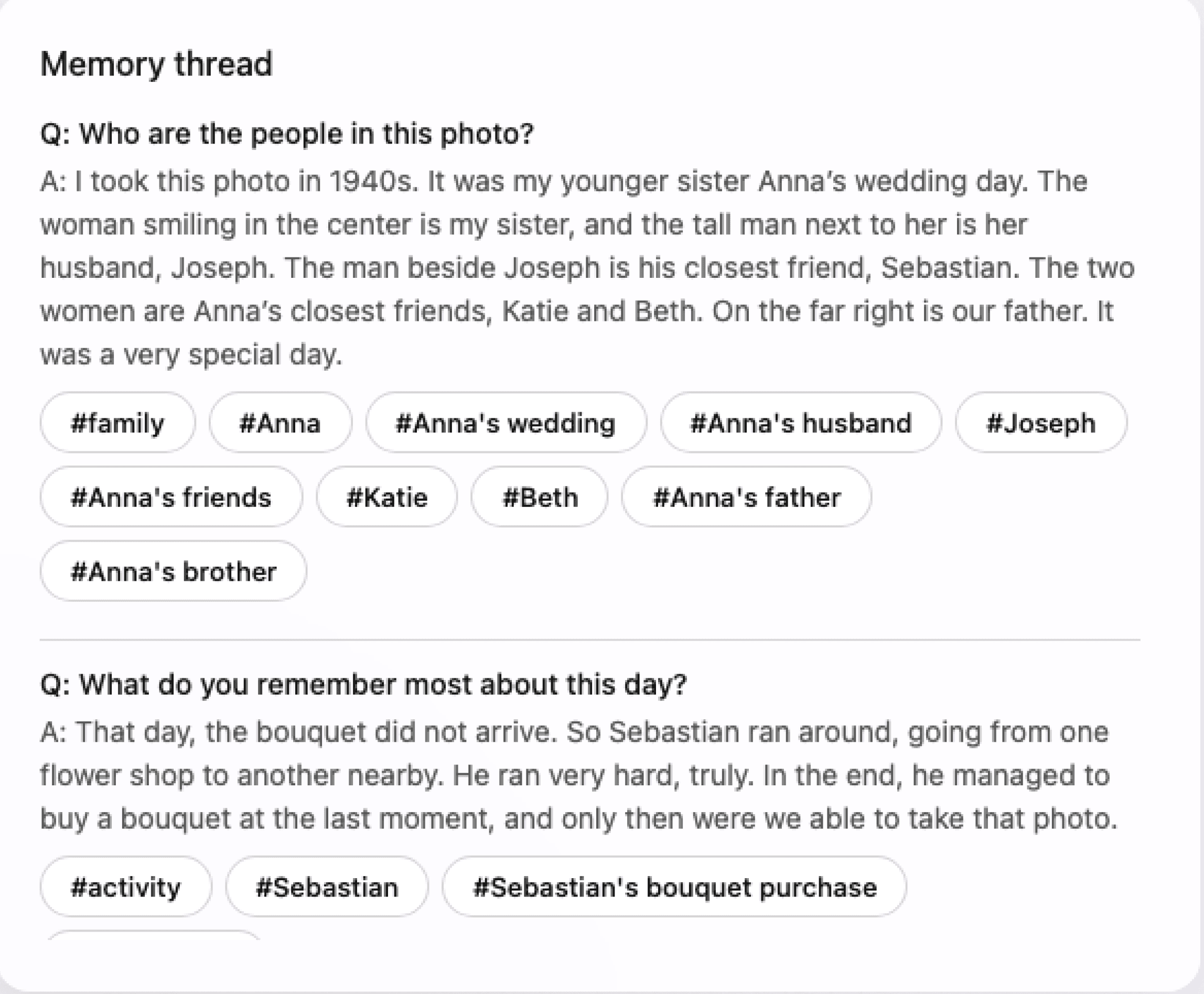Image resolution: width=1204 pixels, height=994 pixels.
Task: Select the #Anna's husband tag
Action: pyautogui.click(x=801, y=423)
